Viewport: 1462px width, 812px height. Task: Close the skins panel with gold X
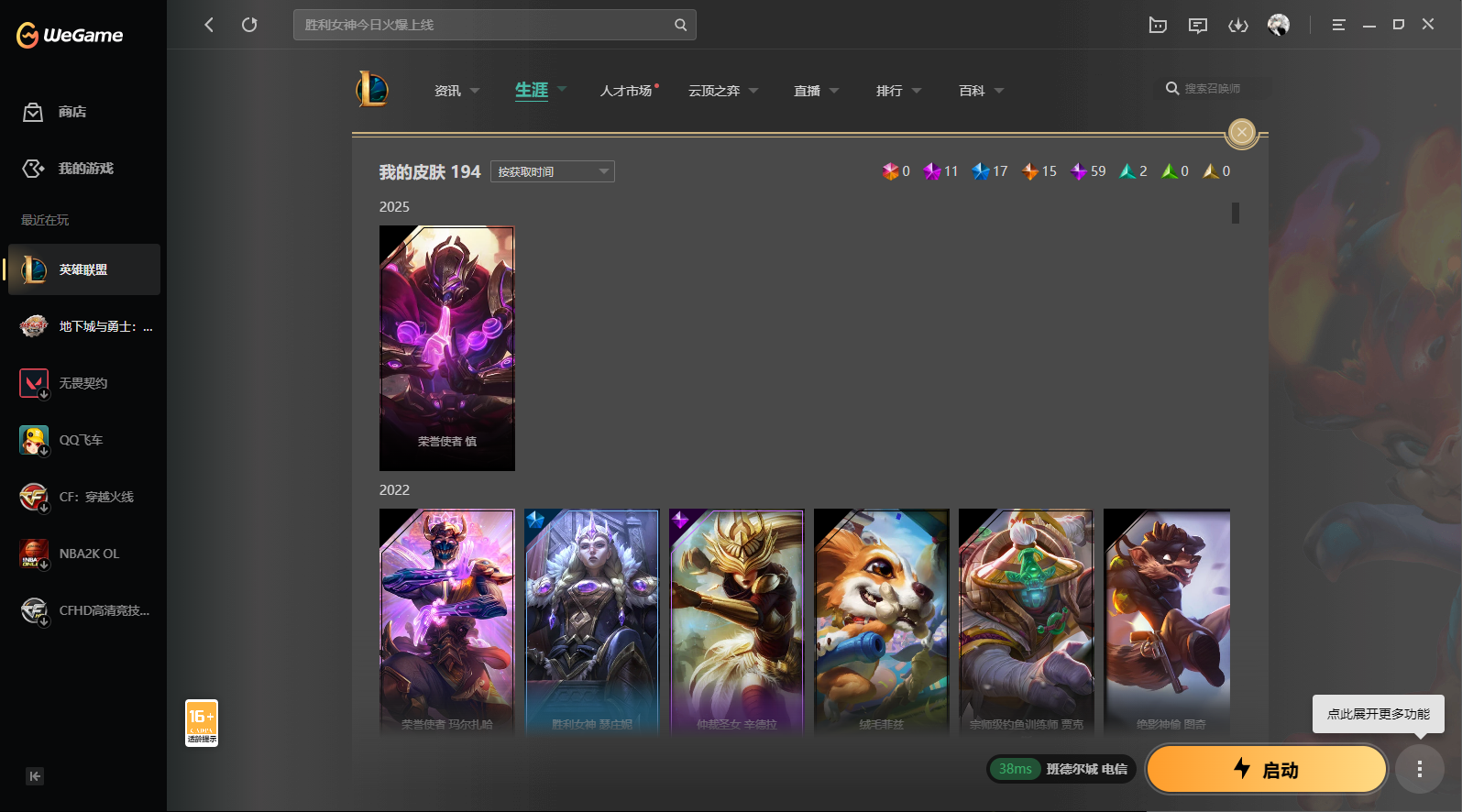[x=1242, y=133]
